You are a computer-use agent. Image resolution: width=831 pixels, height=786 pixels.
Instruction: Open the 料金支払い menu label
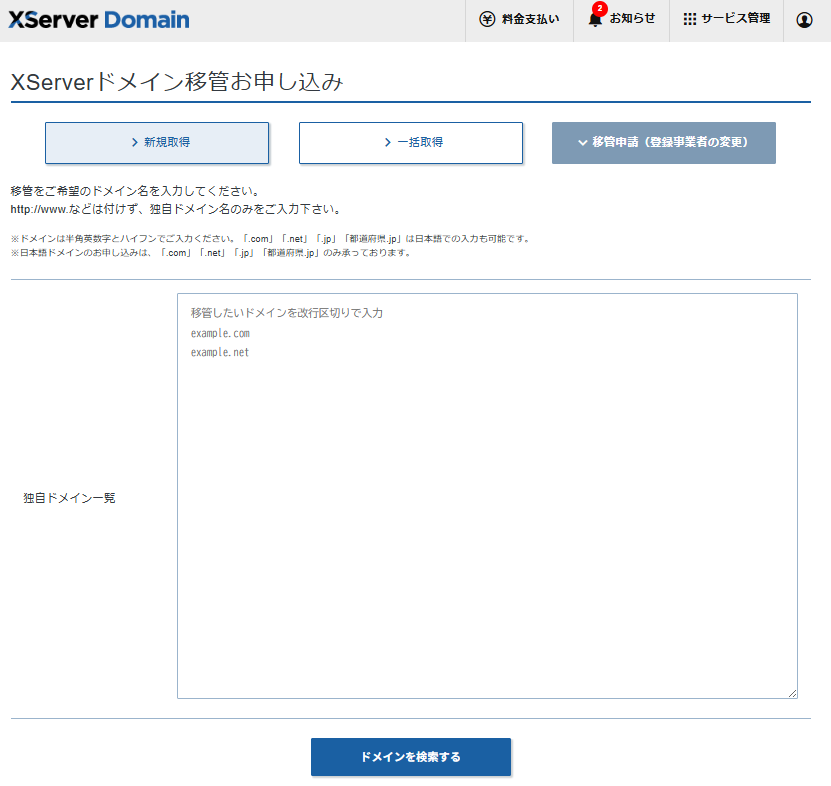[530, 20]
